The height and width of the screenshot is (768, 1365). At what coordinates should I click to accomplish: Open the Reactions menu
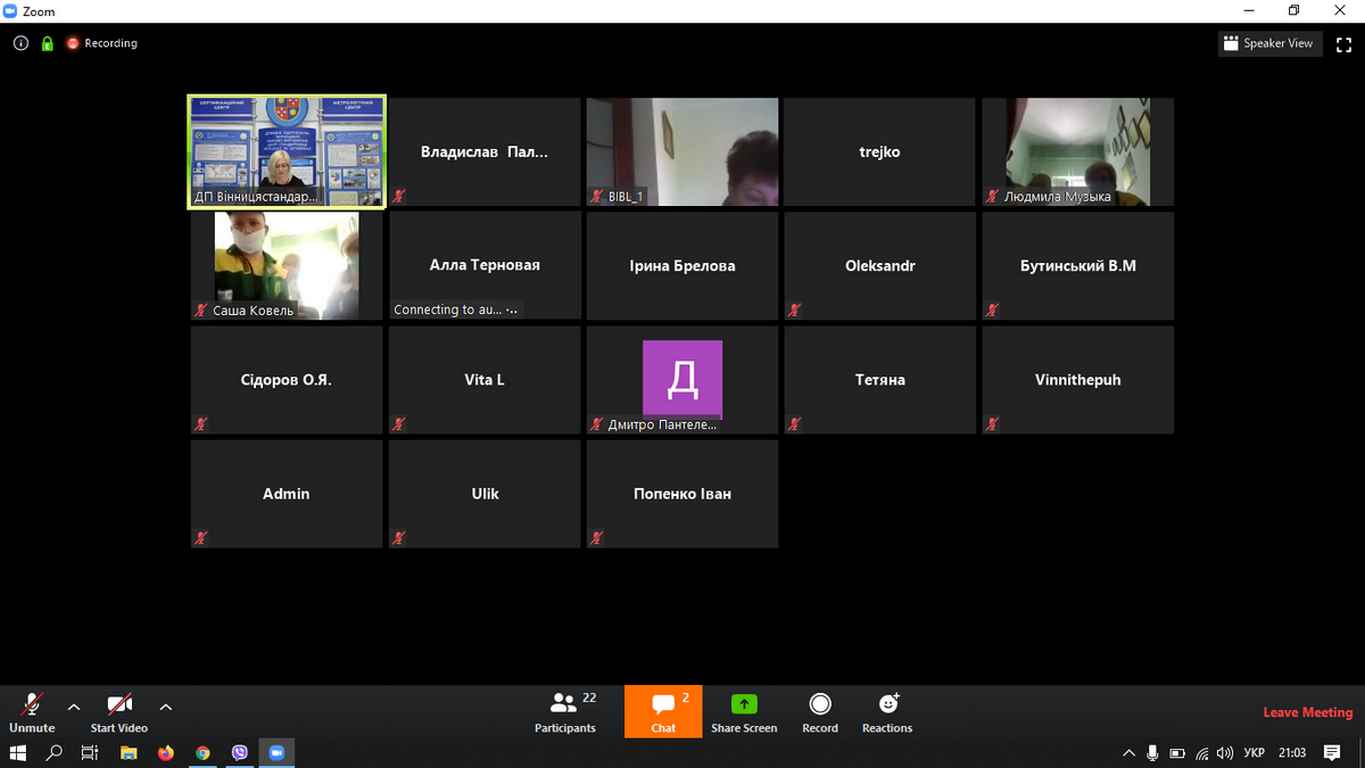tap(886, 712)
